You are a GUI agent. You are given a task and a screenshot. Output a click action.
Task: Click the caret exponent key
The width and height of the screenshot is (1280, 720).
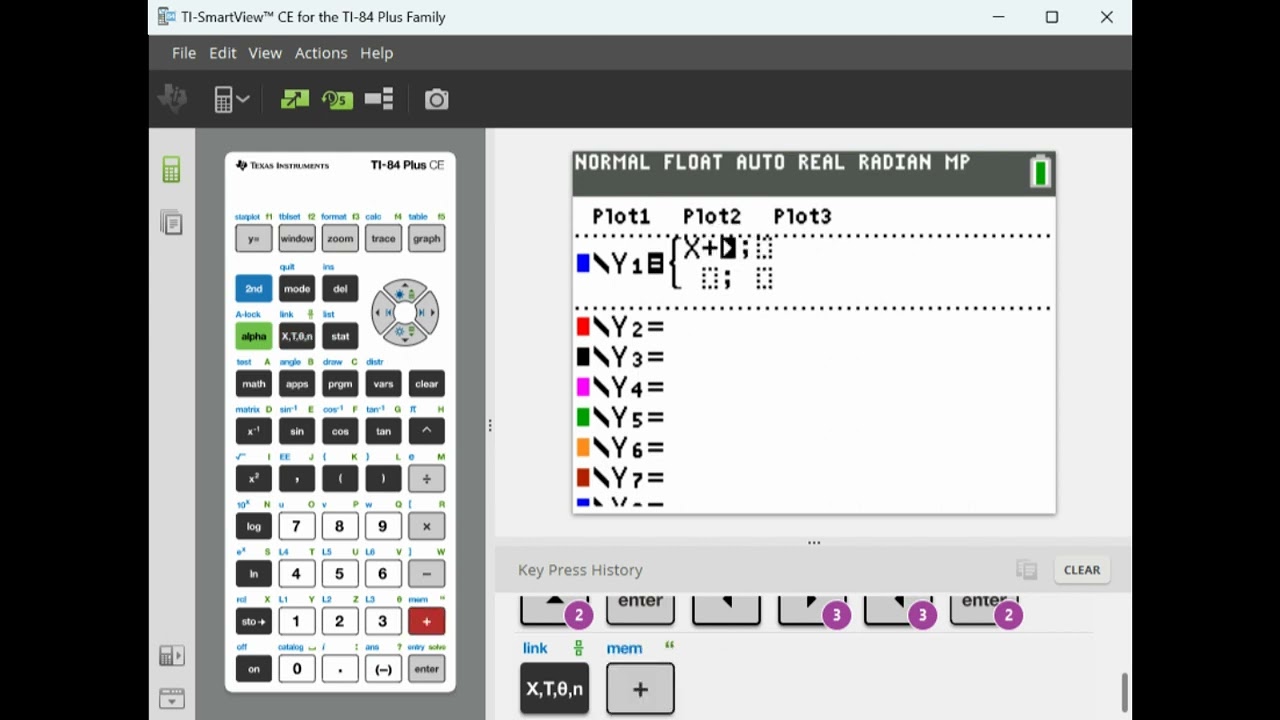coord(426,431)
